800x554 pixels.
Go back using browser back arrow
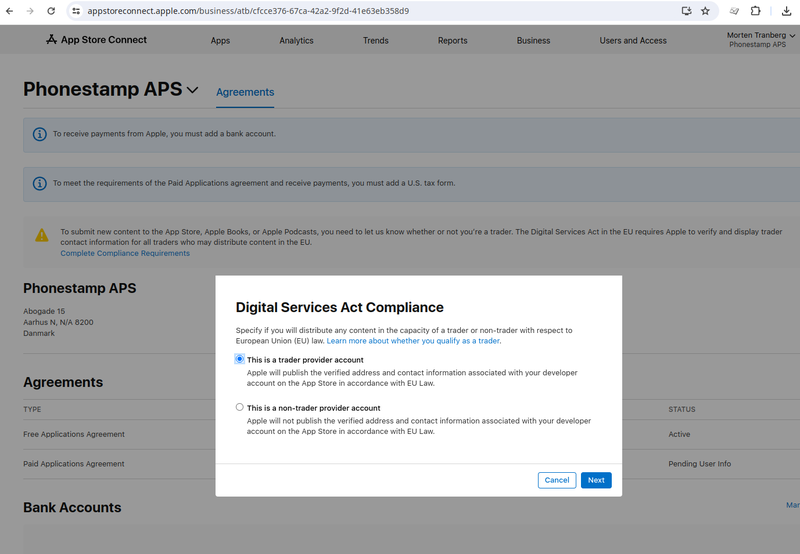10,11
